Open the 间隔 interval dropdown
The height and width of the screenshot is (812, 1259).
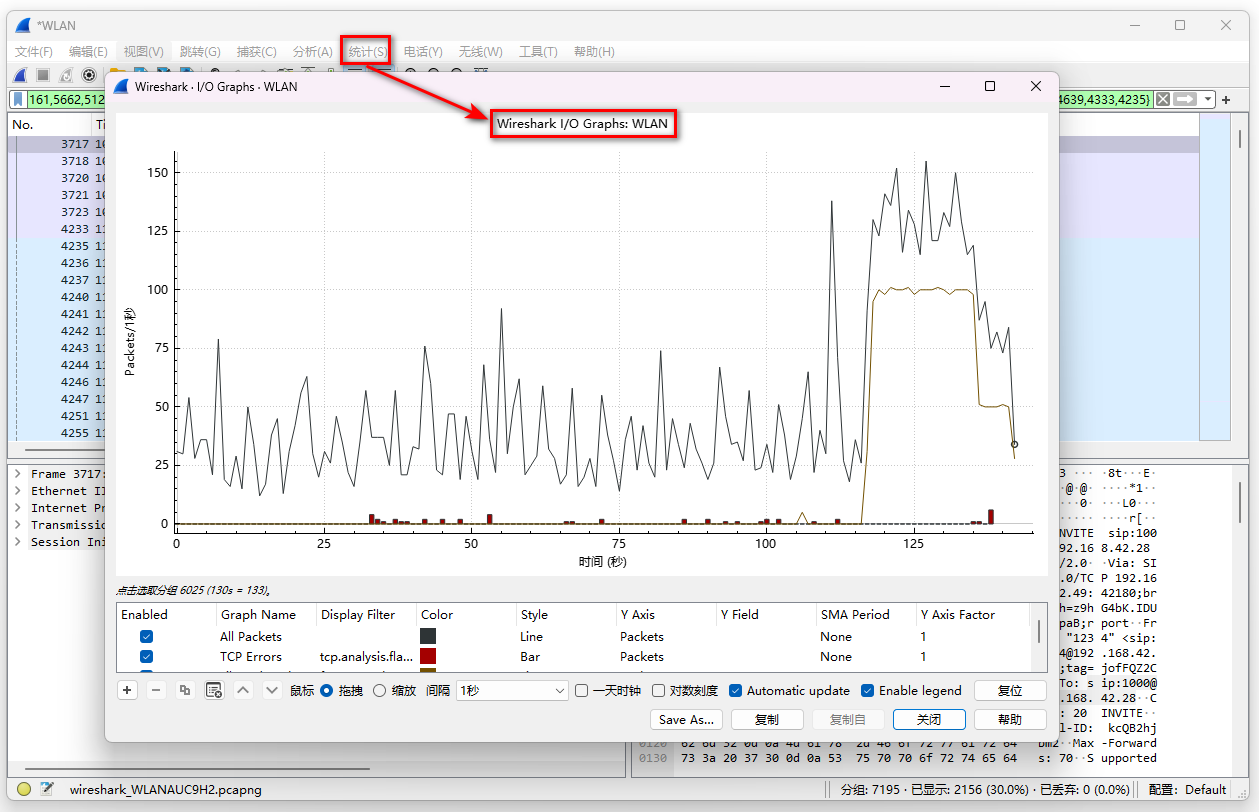pyautogui.click(x=512, y=690)
